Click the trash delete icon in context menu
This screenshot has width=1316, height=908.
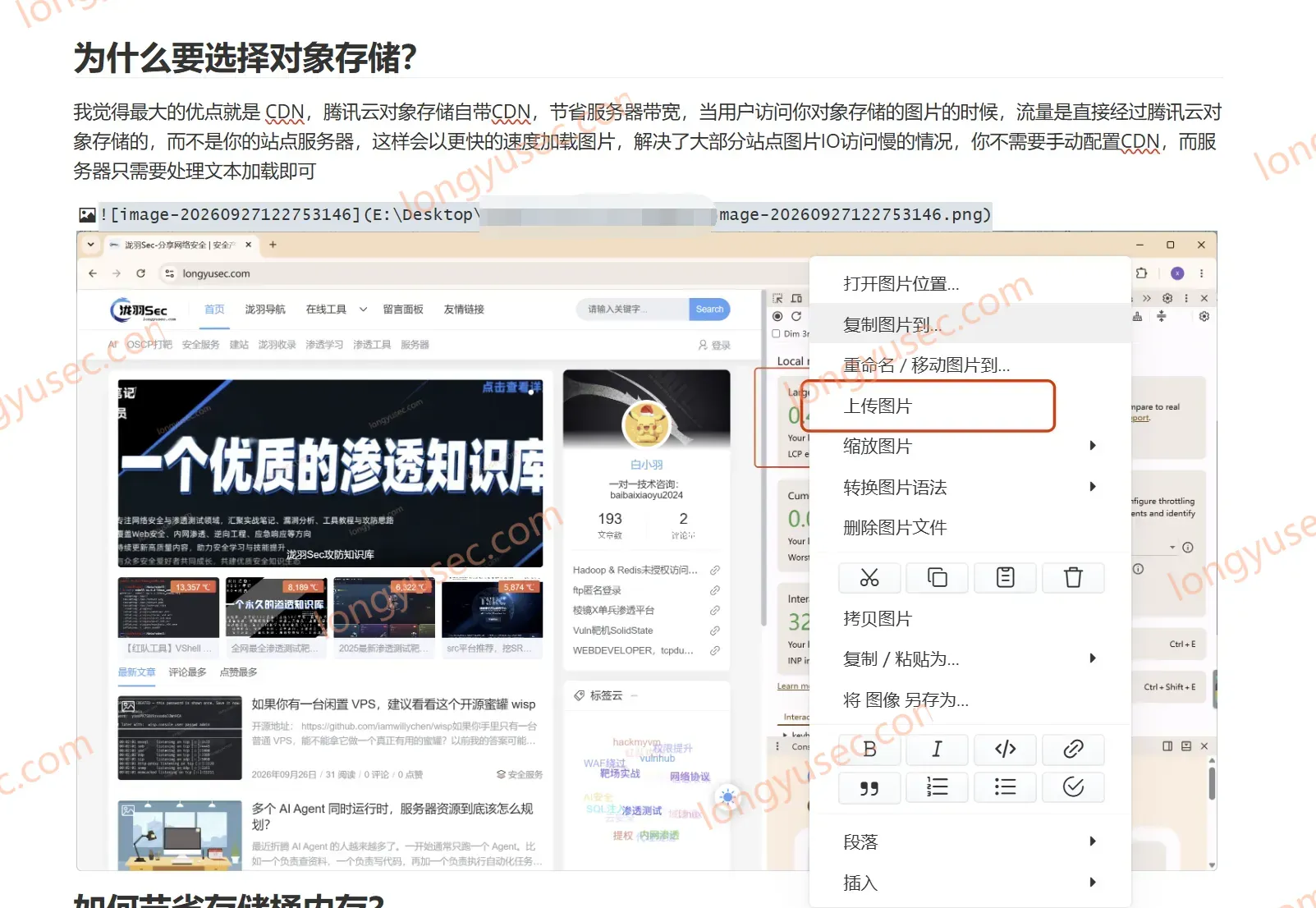[1073, 578]
